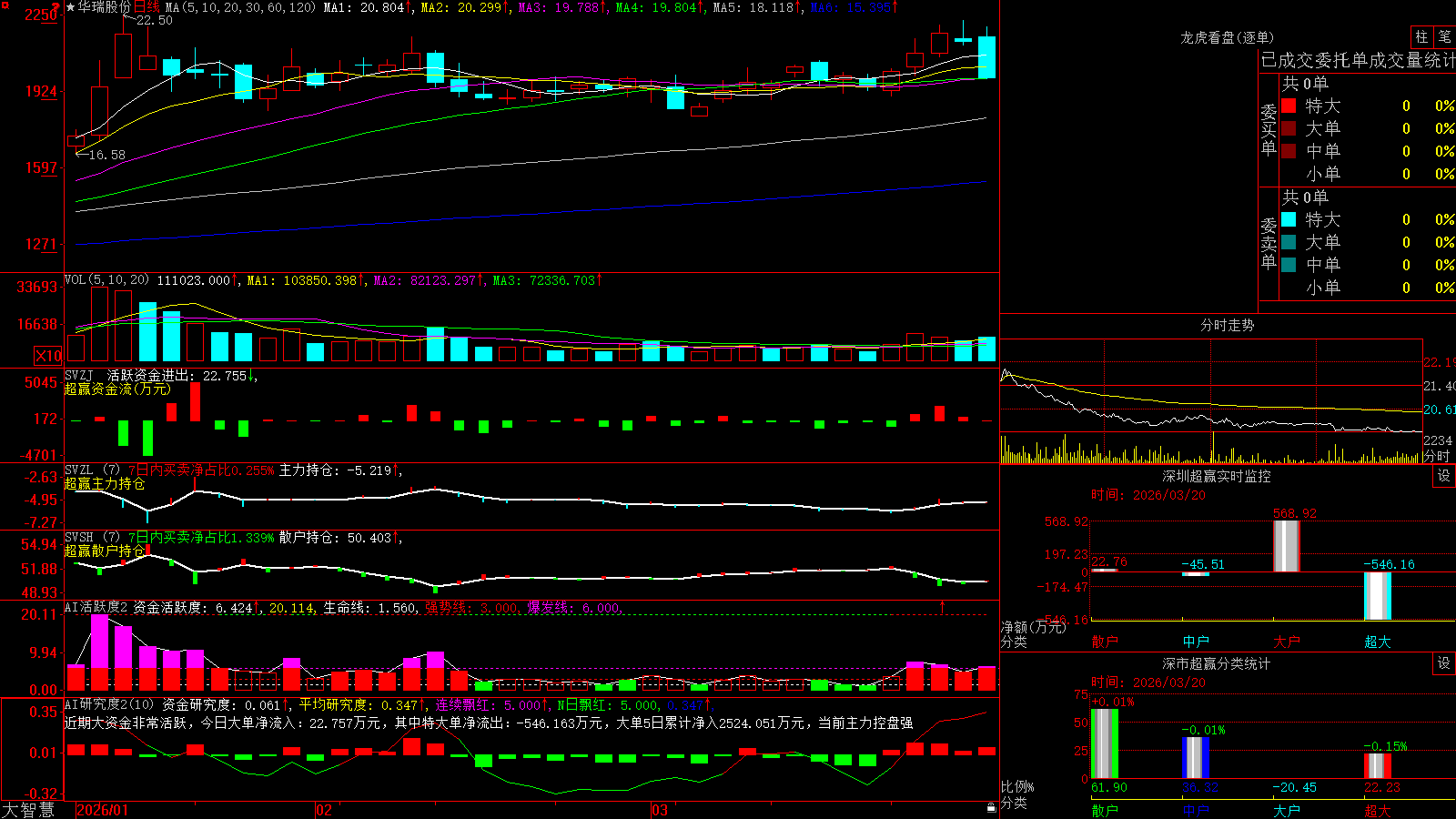The image size is (1456, 819).
Task: Click 中户 category in 深圳超赢实时监控
Action: (1196, 642)
